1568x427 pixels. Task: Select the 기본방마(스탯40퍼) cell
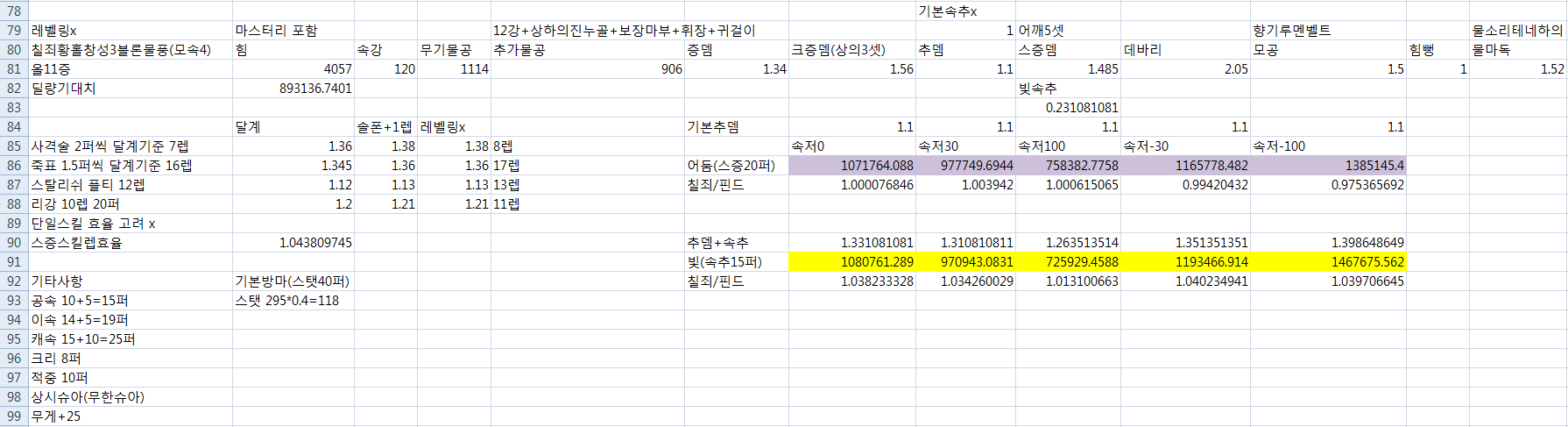[x=293, y=281]
